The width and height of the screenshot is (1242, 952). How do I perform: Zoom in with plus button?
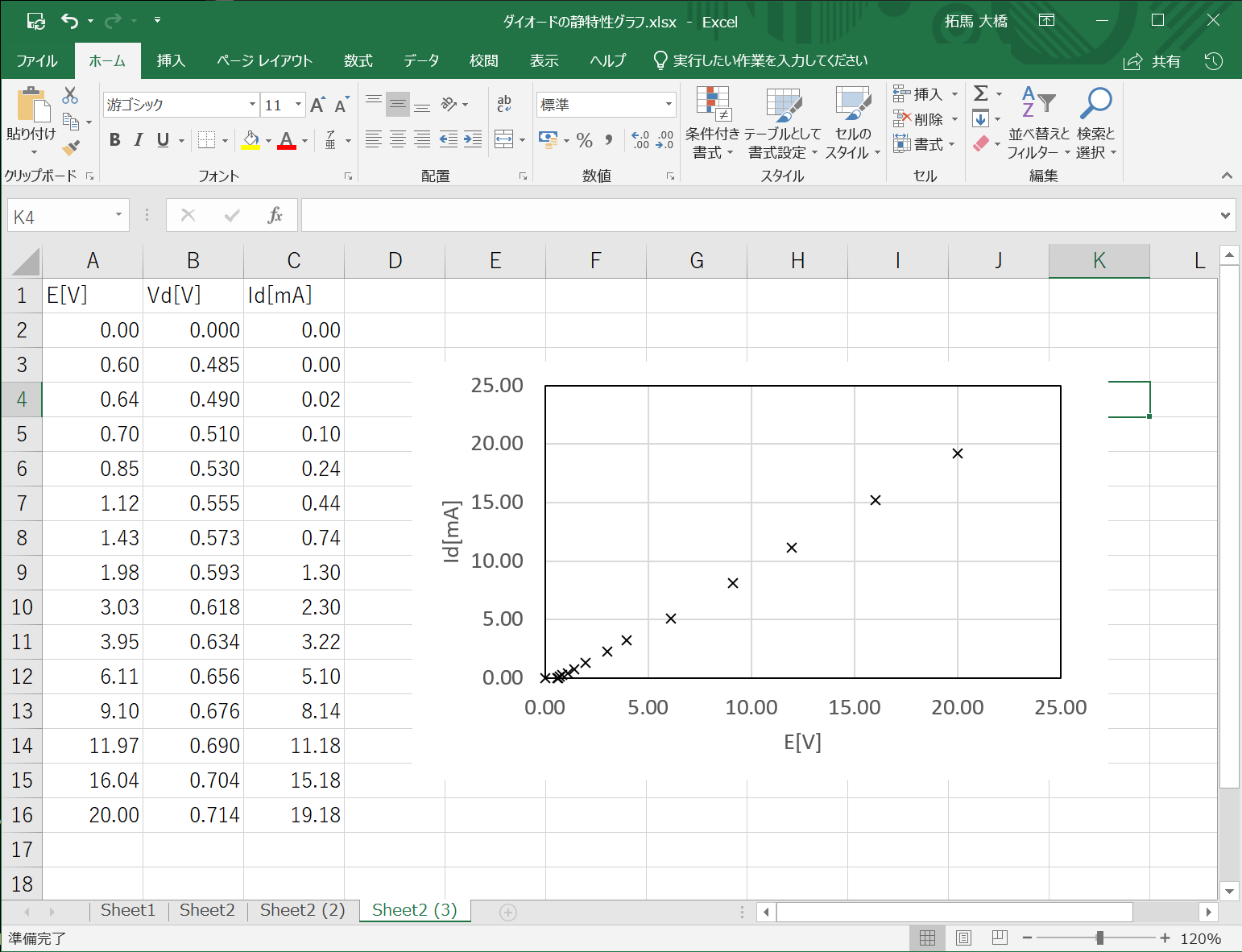point(1165,938)
